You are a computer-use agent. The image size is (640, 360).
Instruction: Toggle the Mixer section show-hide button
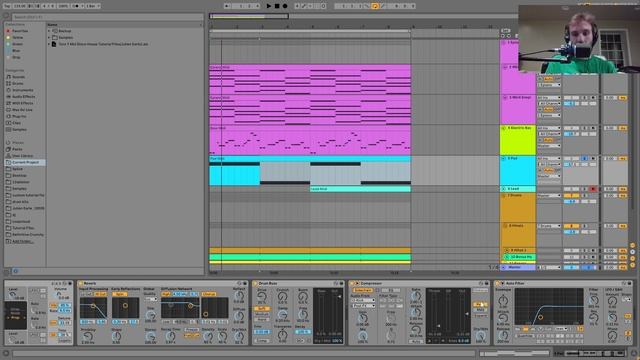(633, 258)
